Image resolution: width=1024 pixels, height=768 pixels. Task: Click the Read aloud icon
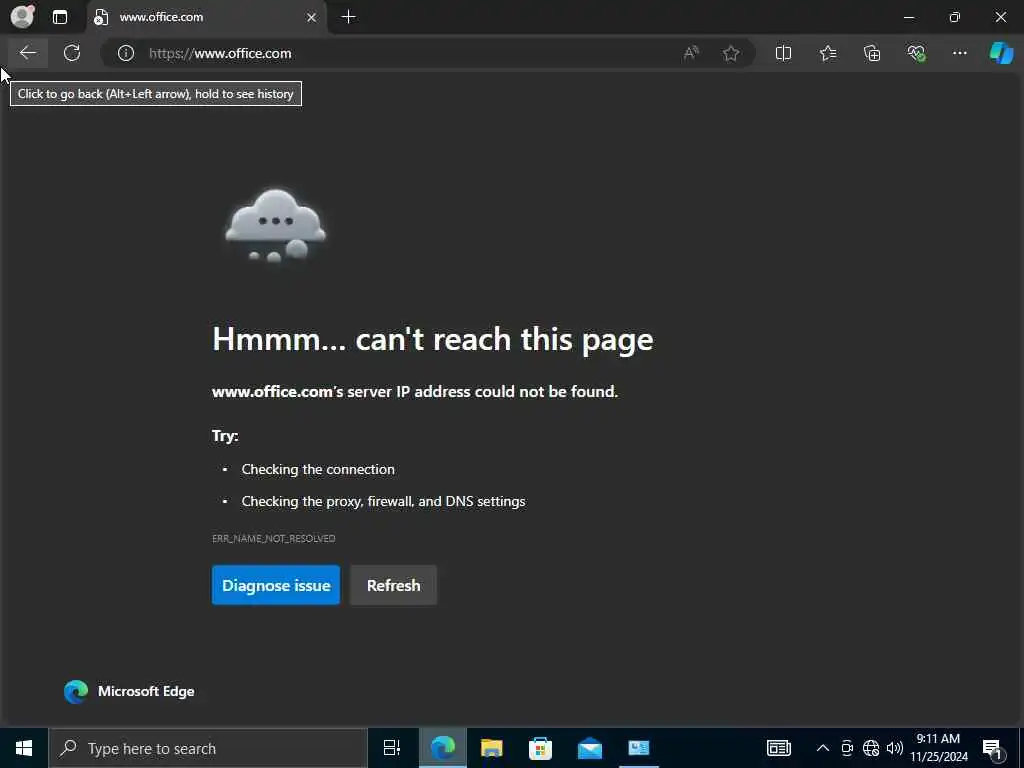tap(691, 53)
